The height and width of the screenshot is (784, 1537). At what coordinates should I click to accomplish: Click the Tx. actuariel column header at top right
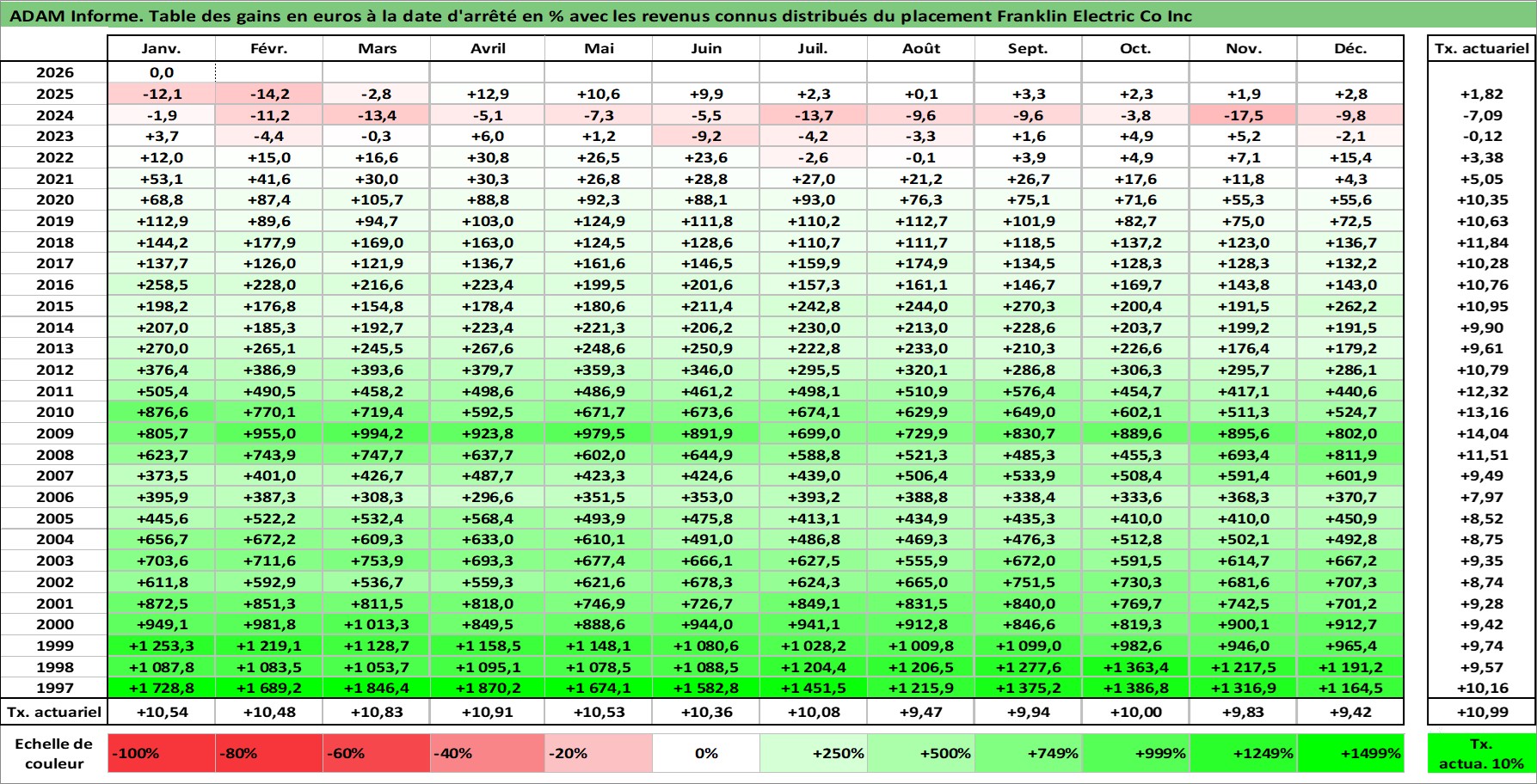[x=1482, y=48]
